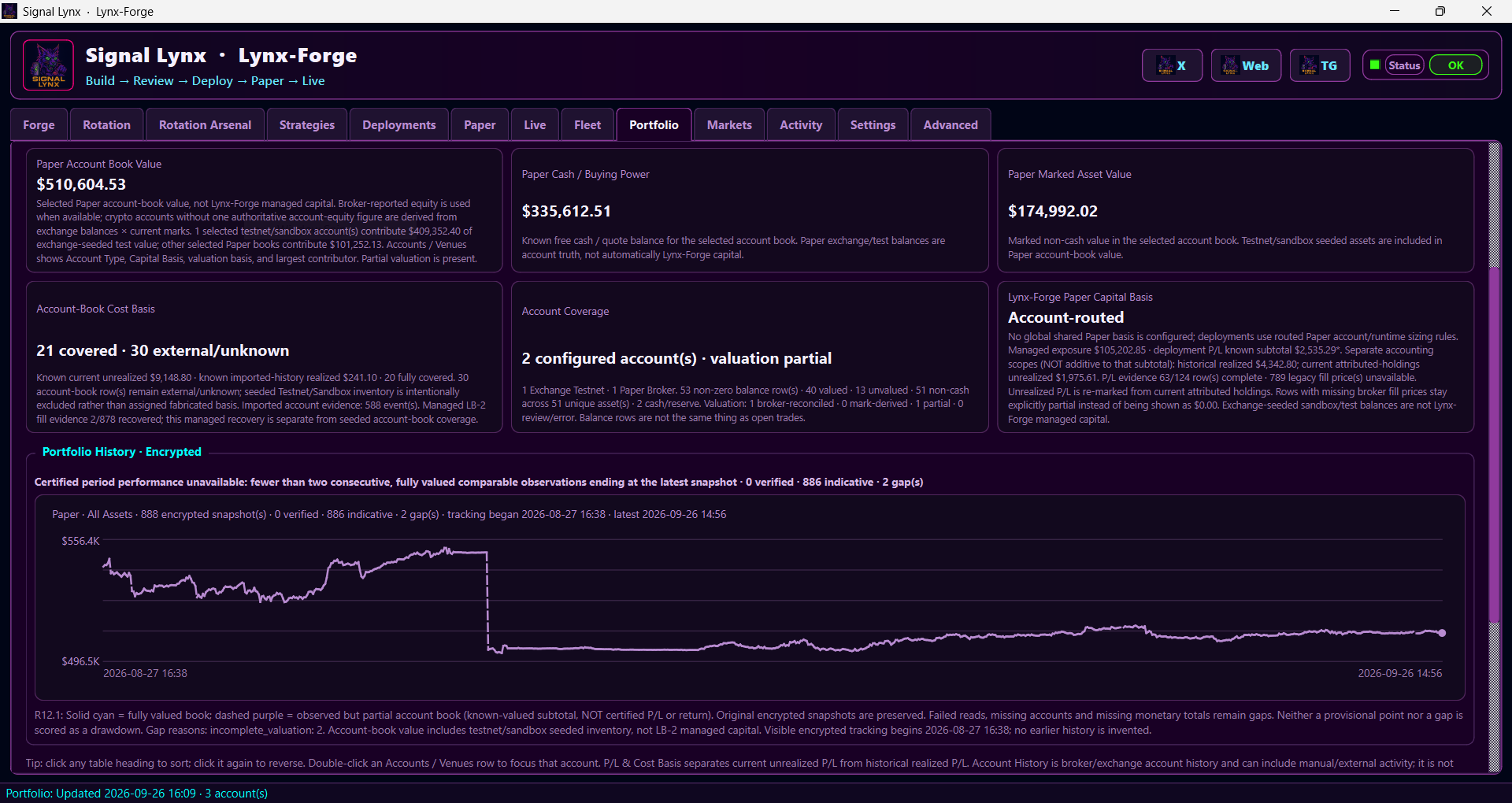Click '21 covered · 30 external/unknown' text
Image resolution: width=1512 pixels, height=803 pixels.
coord(163,350)
